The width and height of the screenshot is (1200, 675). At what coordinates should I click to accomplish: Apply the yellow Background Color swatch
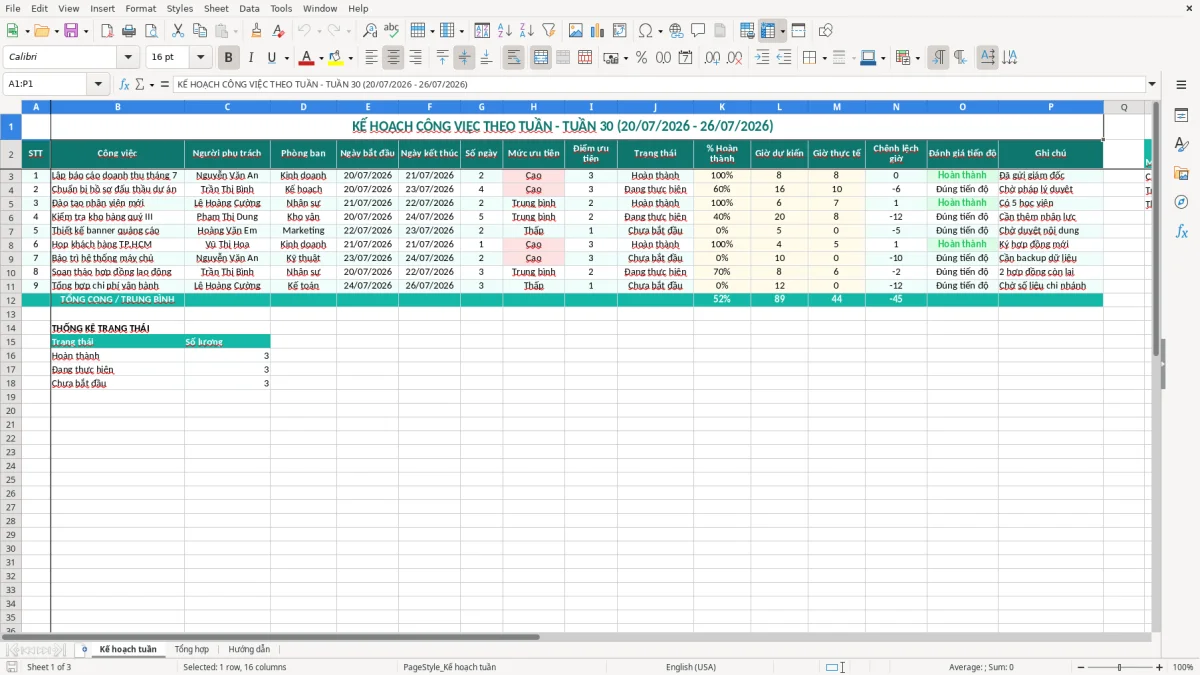tap(336, 58)
